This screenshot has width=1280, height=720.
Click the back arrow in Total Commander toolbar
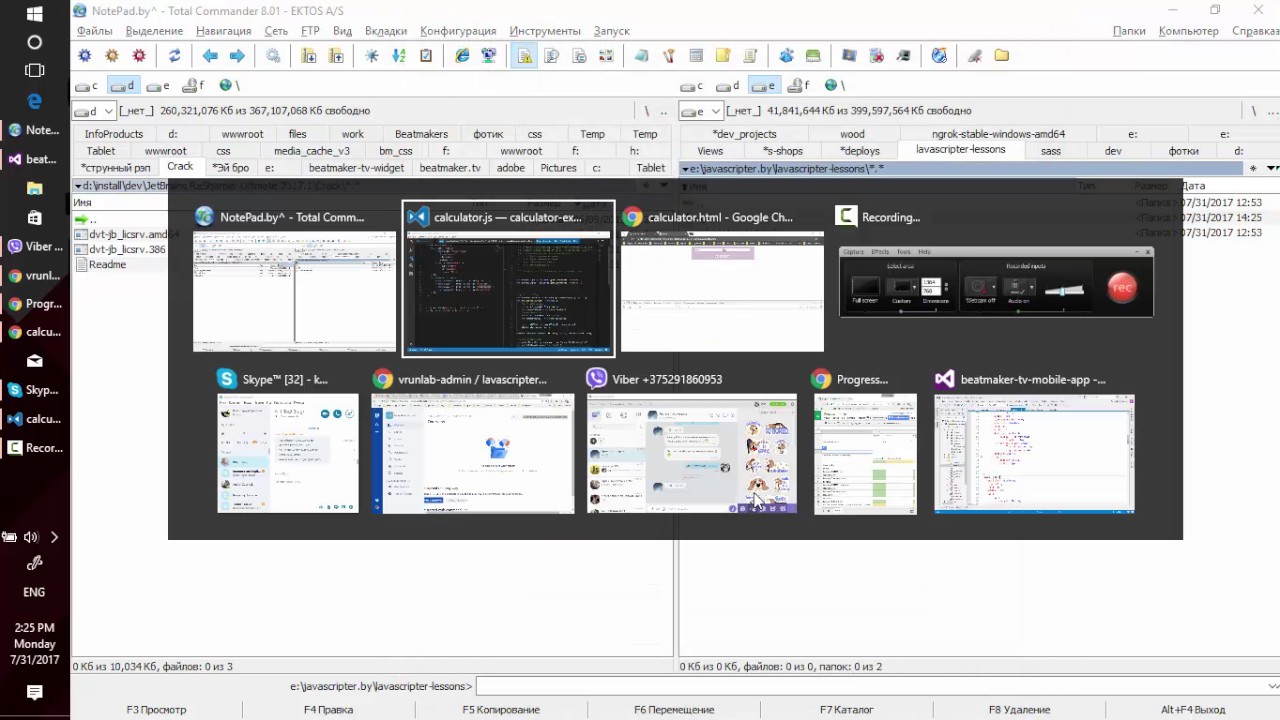click(x=210, y=56)
